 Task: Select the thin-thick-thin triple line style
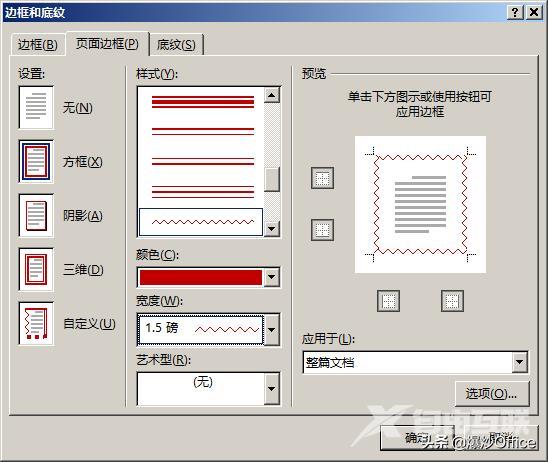click(x=203, y=192)
